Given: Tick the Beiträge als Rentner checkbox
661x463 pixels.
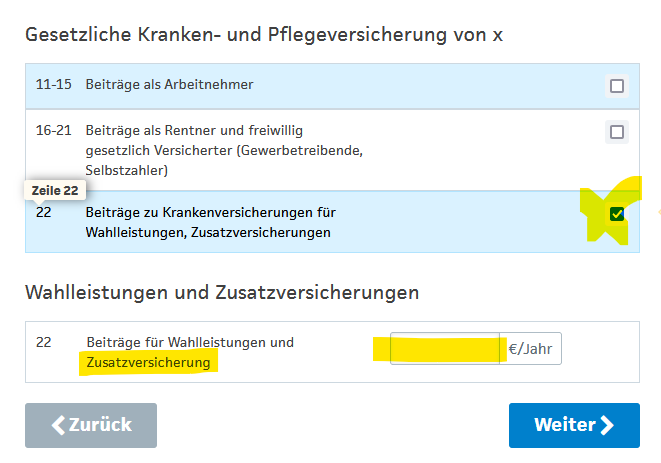Looking at the screenshot, I should pyautogui.click(x=617, y=132).
